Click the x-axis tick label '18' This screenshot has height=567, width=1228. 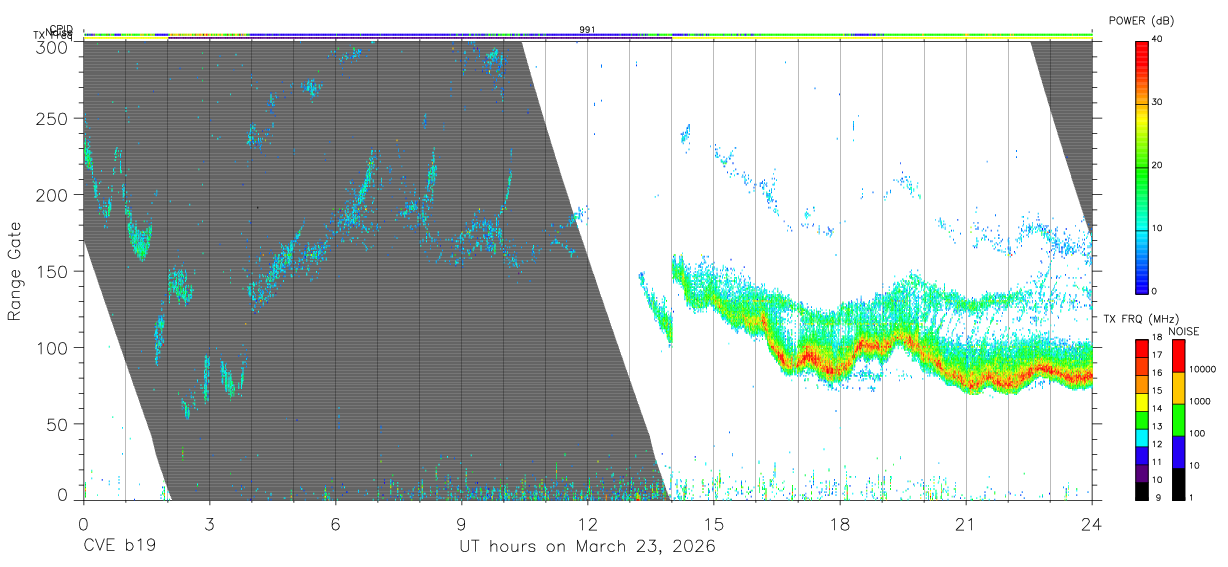click(840, 525)
